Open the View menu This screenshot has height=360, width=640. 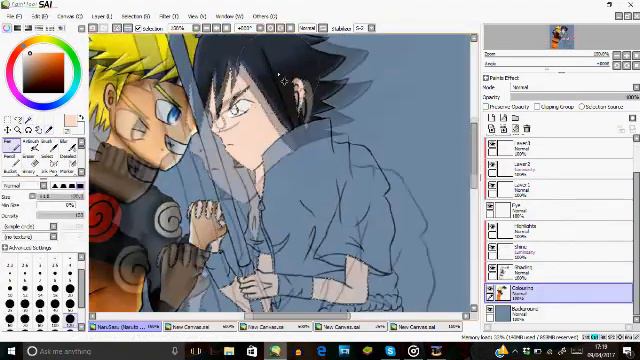coord(197,16)
